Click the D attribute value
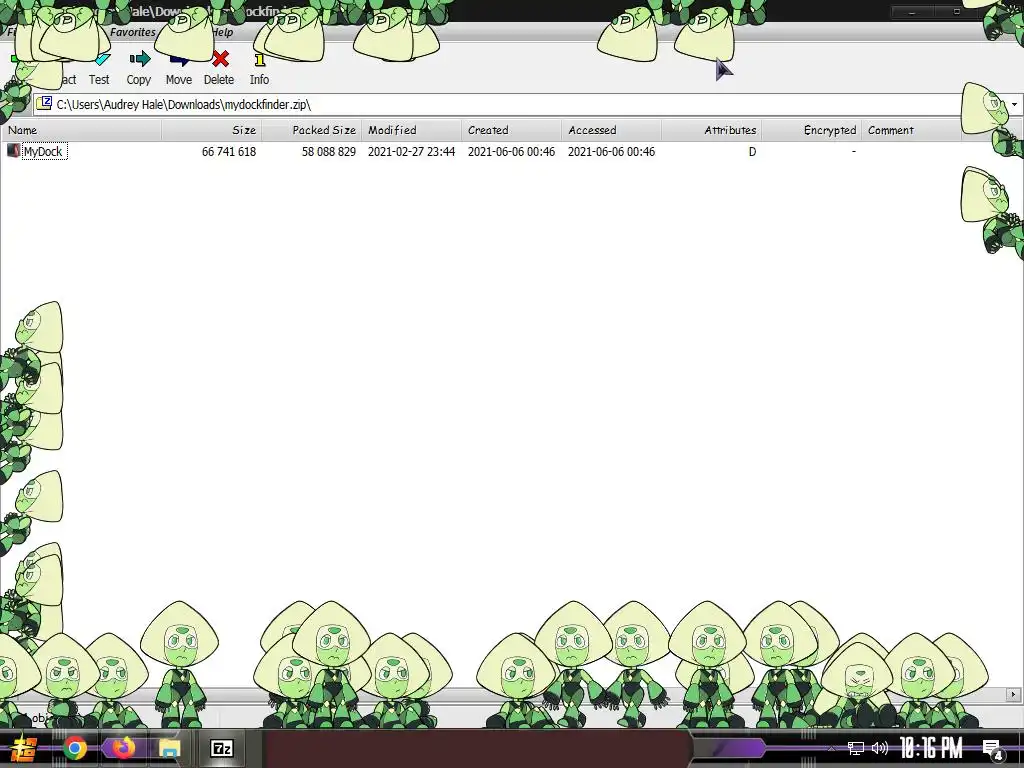Viewport: 1024px width, 768px height. pos(752,152)
